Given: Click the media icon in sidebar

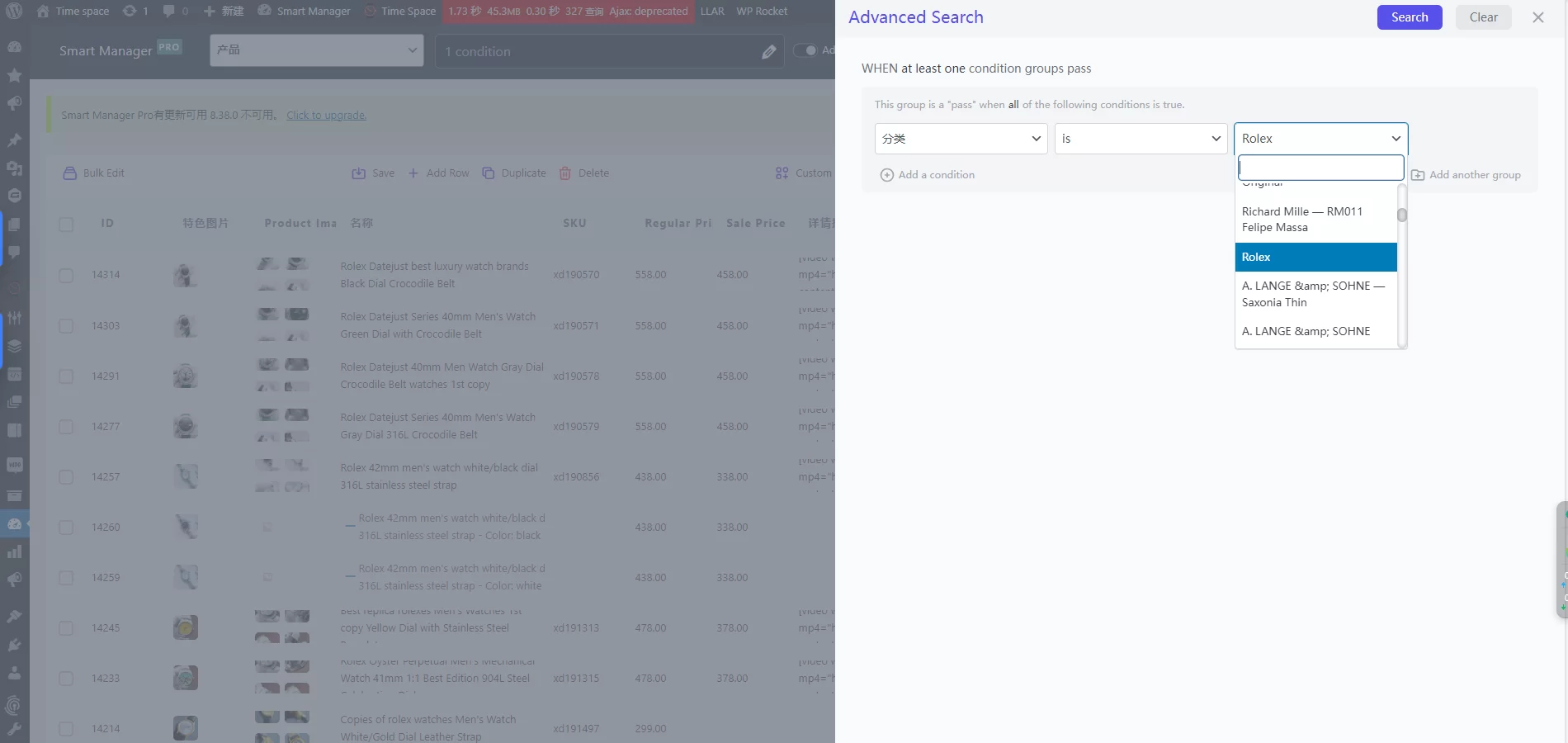Looking at the screenshot, I should point(14,168).
